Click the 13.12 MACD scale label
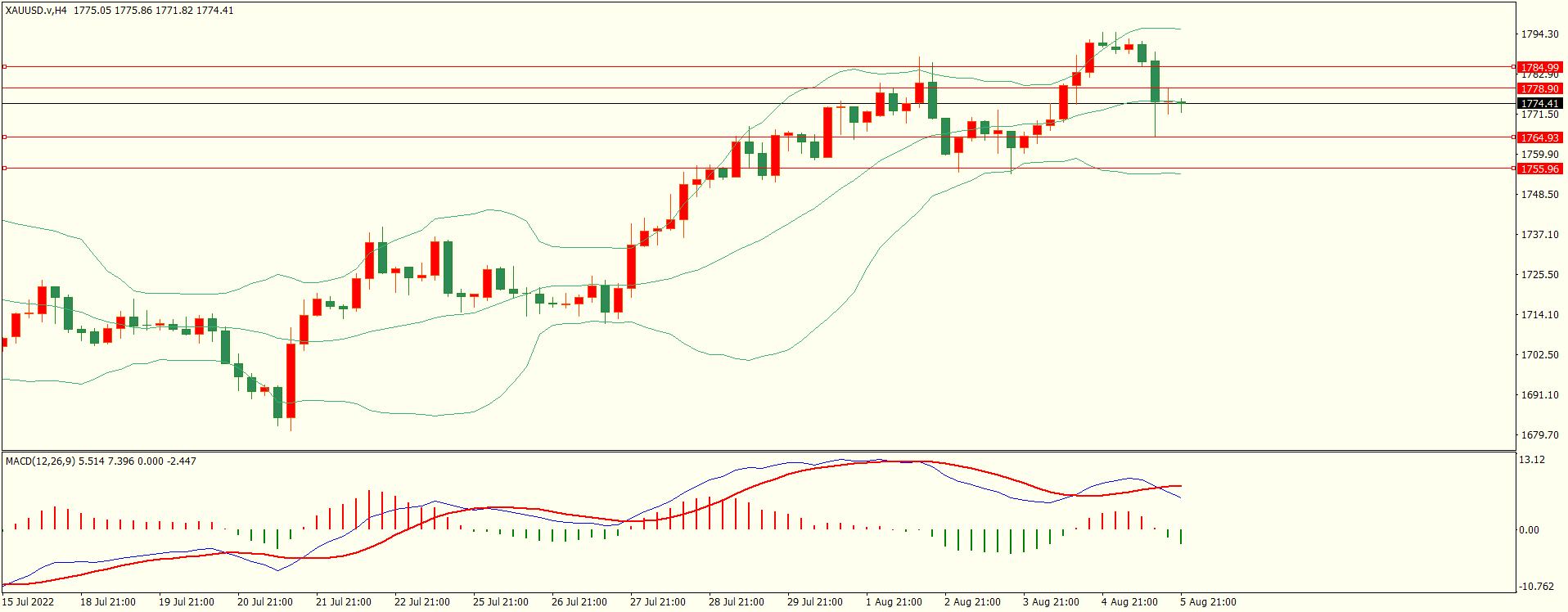The height and width of the screenshot is (612, 1568). [x=1532, y=460]
